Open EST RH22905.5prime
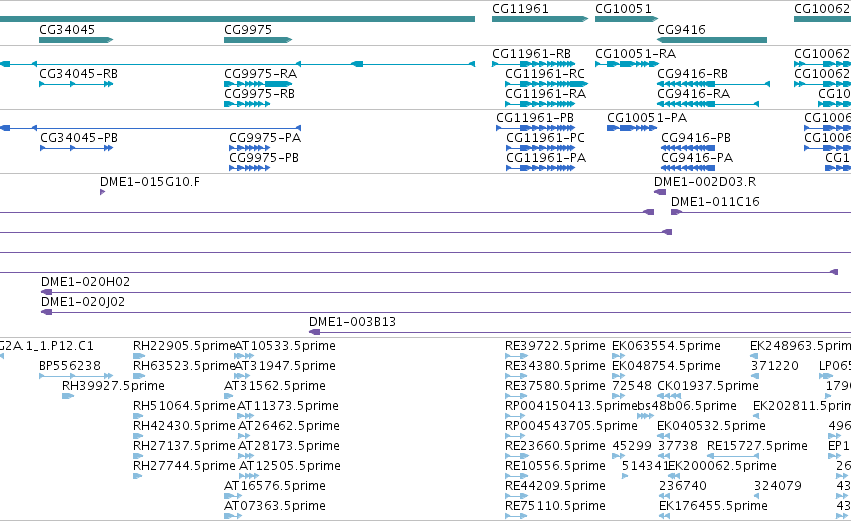Screen dimensions: 851x521 184,346
